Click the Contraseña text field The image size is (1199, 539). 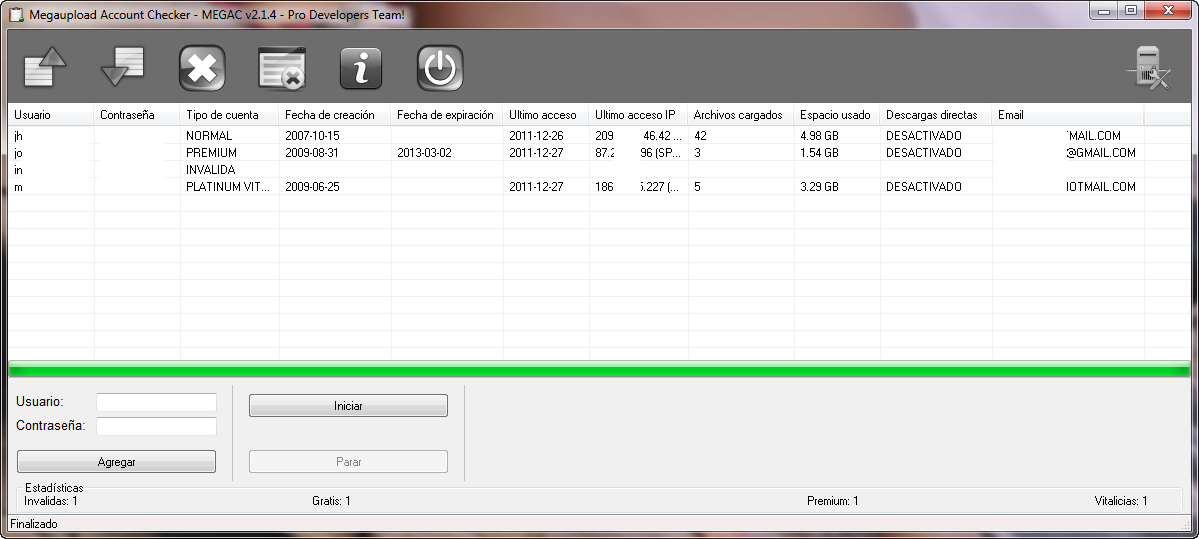click(x=157, y=426)
